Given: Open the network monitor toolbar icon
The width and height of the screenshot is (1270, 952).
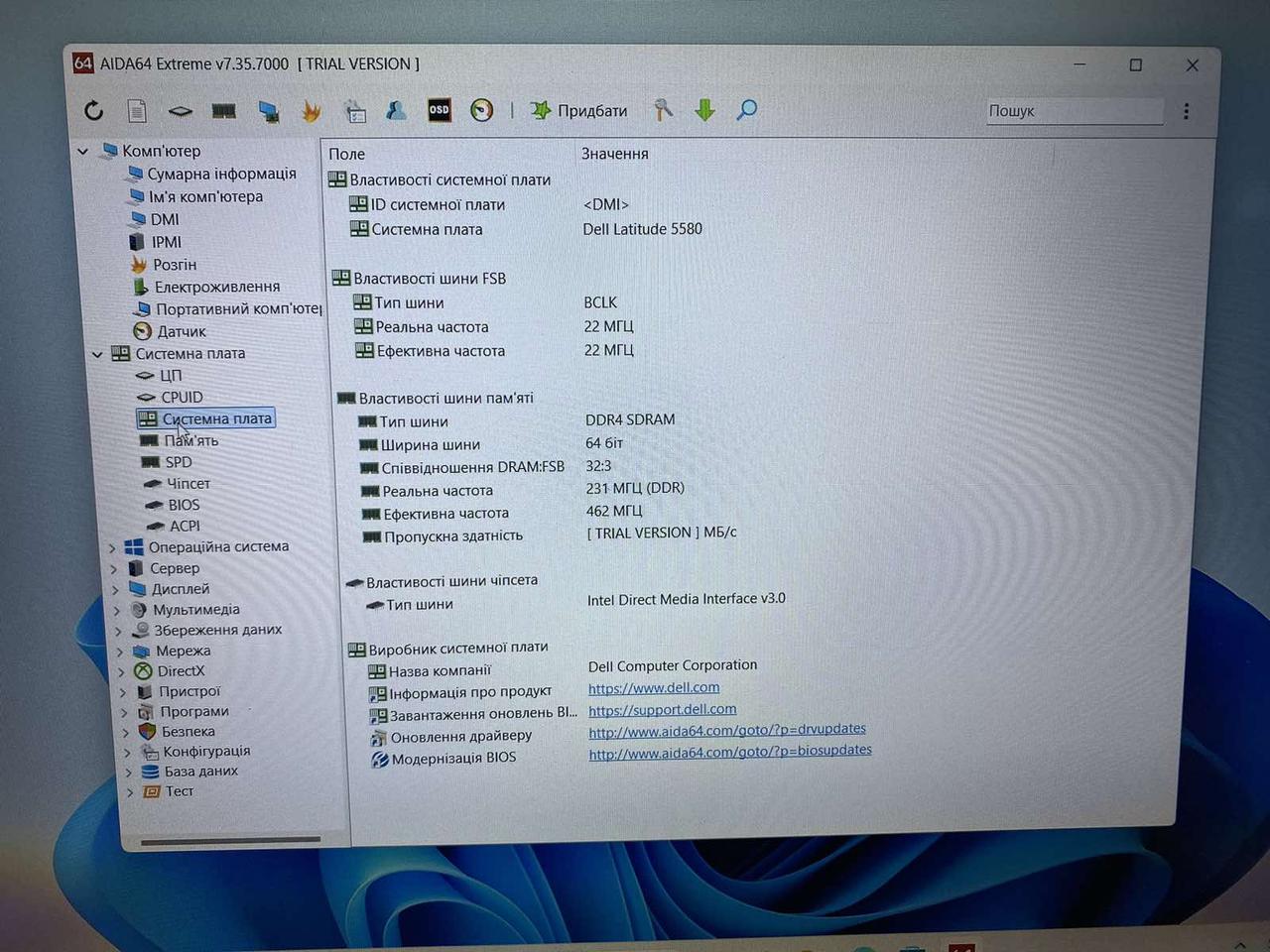Looking at the screenshot, I should tap(268, 111).
